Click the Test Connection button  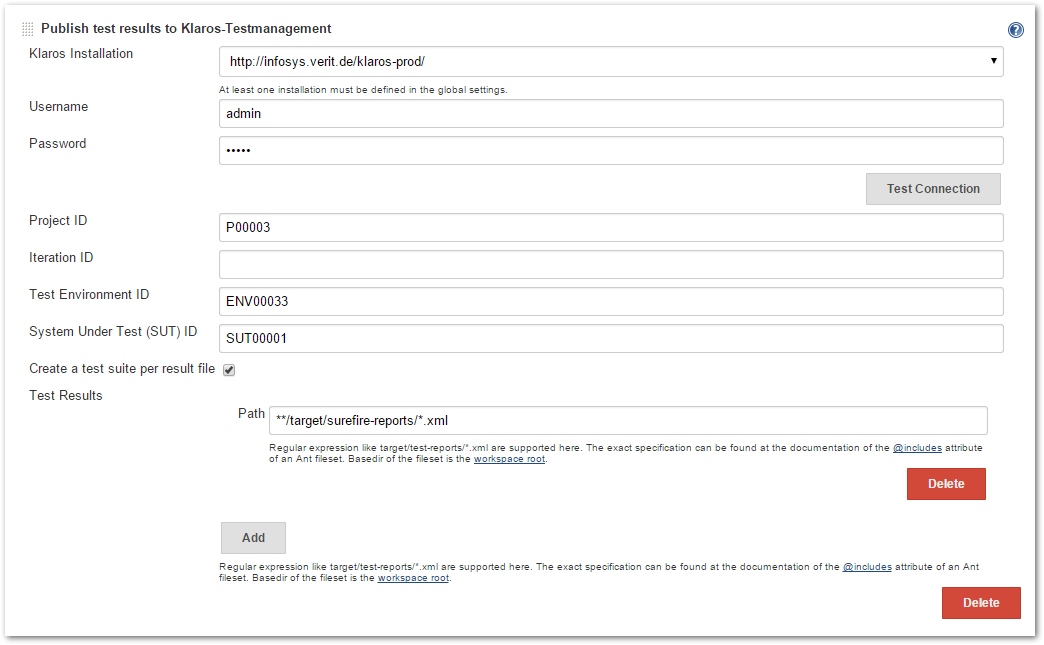point(933,189)
